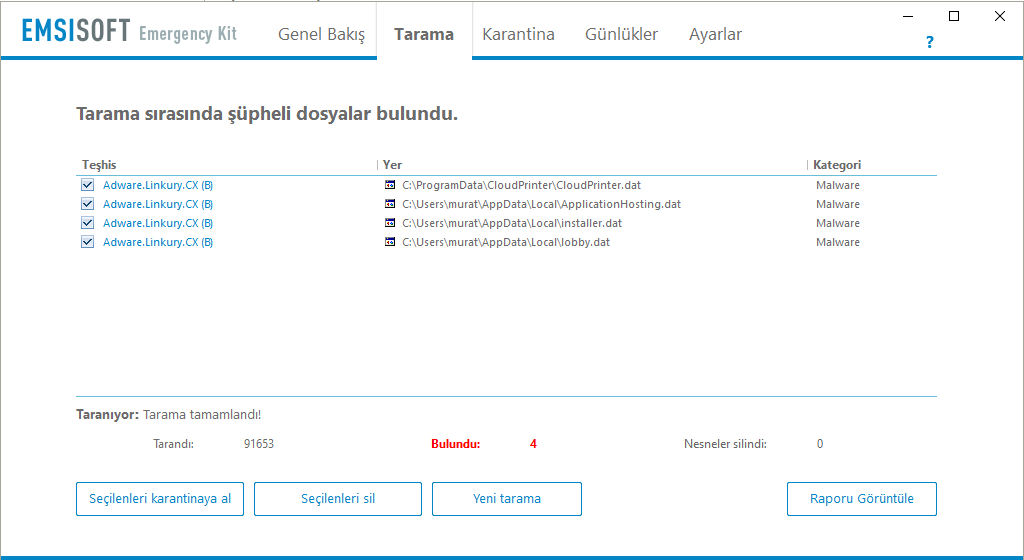
Task: Uncheck the ApplicationHosting.dat detection checkbox
Action: tap(88, 204)
